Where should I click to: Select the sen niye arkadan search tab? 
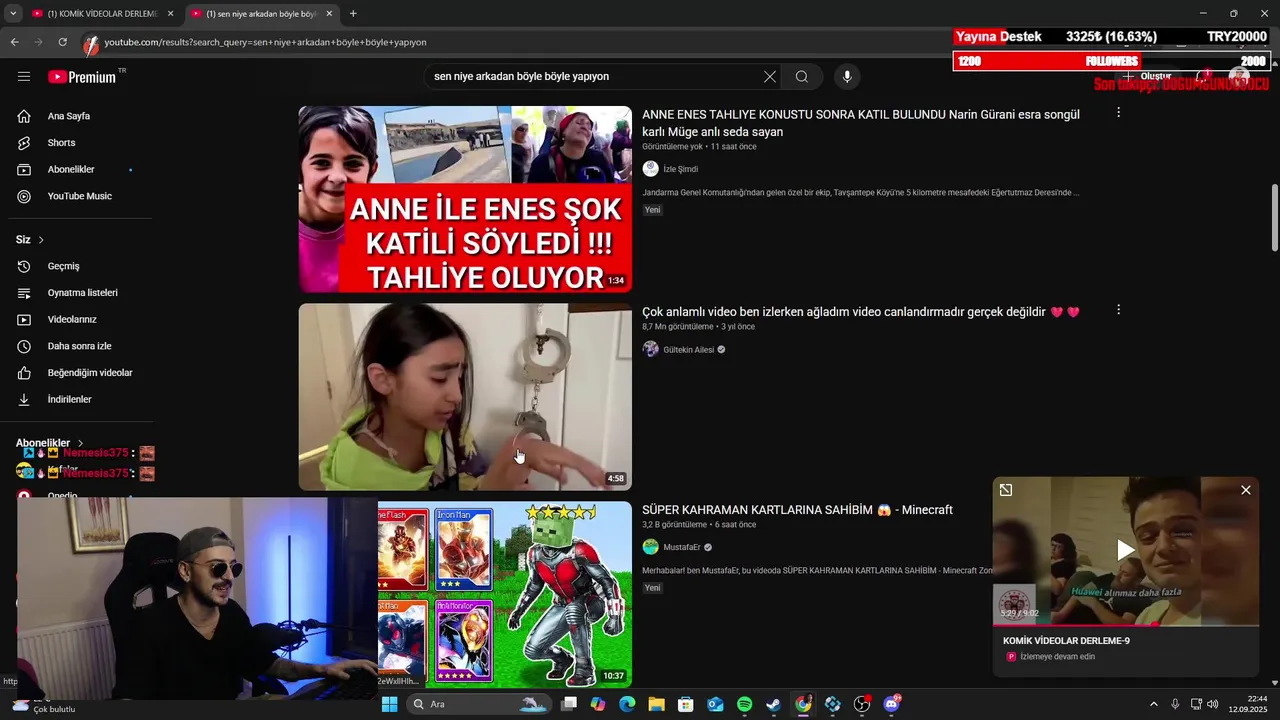coord(262,14)
